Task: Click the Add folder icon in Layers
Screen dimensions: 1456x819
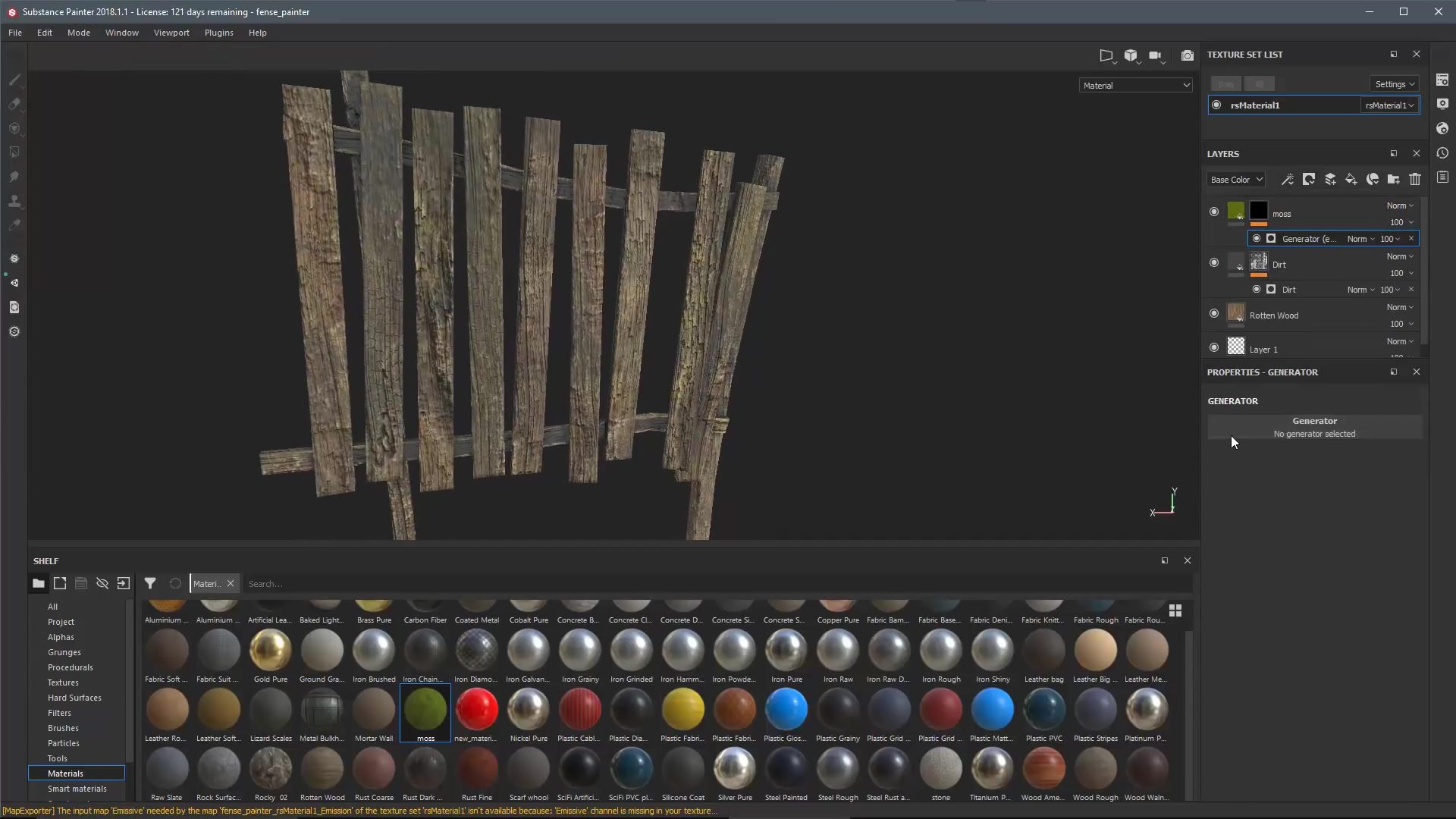Action: click(x=1394, y=180)
